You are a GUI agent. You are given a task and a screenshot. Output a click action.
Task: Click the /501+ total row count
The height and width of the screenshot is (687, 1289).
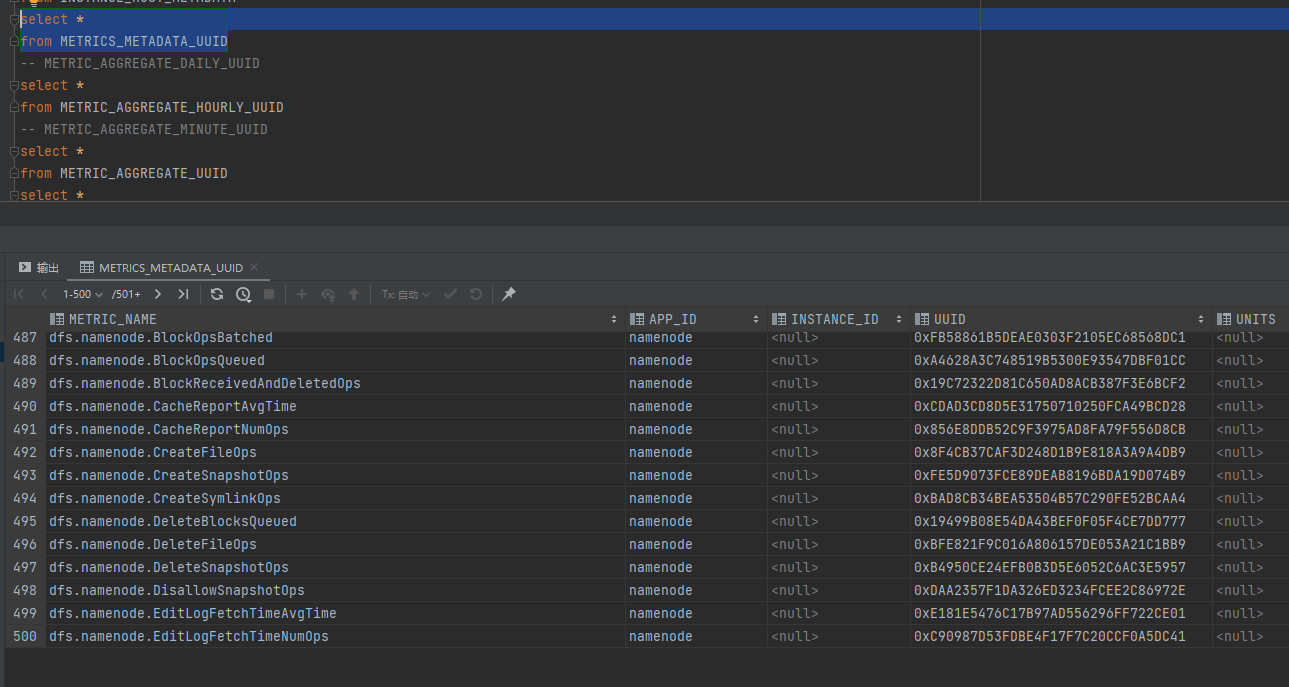(126, 294)
